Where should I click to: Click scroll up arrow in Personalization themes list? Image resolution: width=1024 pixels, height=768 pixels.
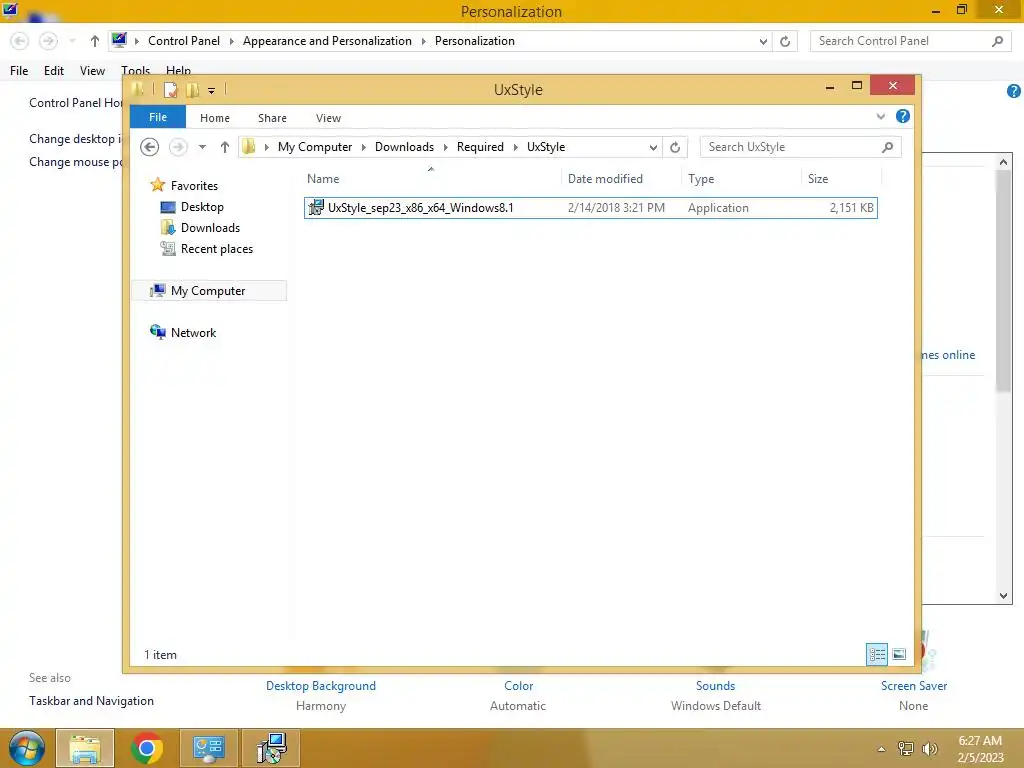(1004, 162)
